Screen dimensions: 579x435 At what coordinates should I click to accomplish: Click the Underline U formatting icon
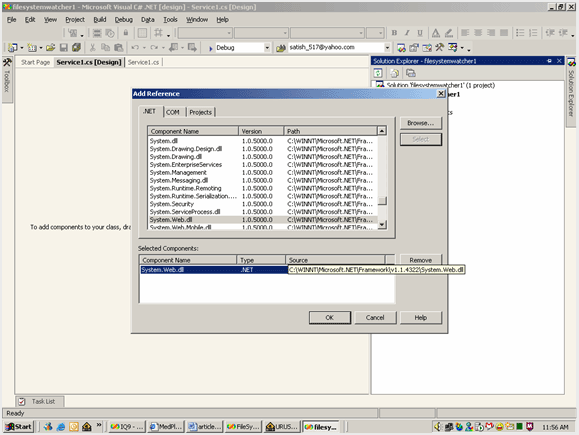coord(420,33)
